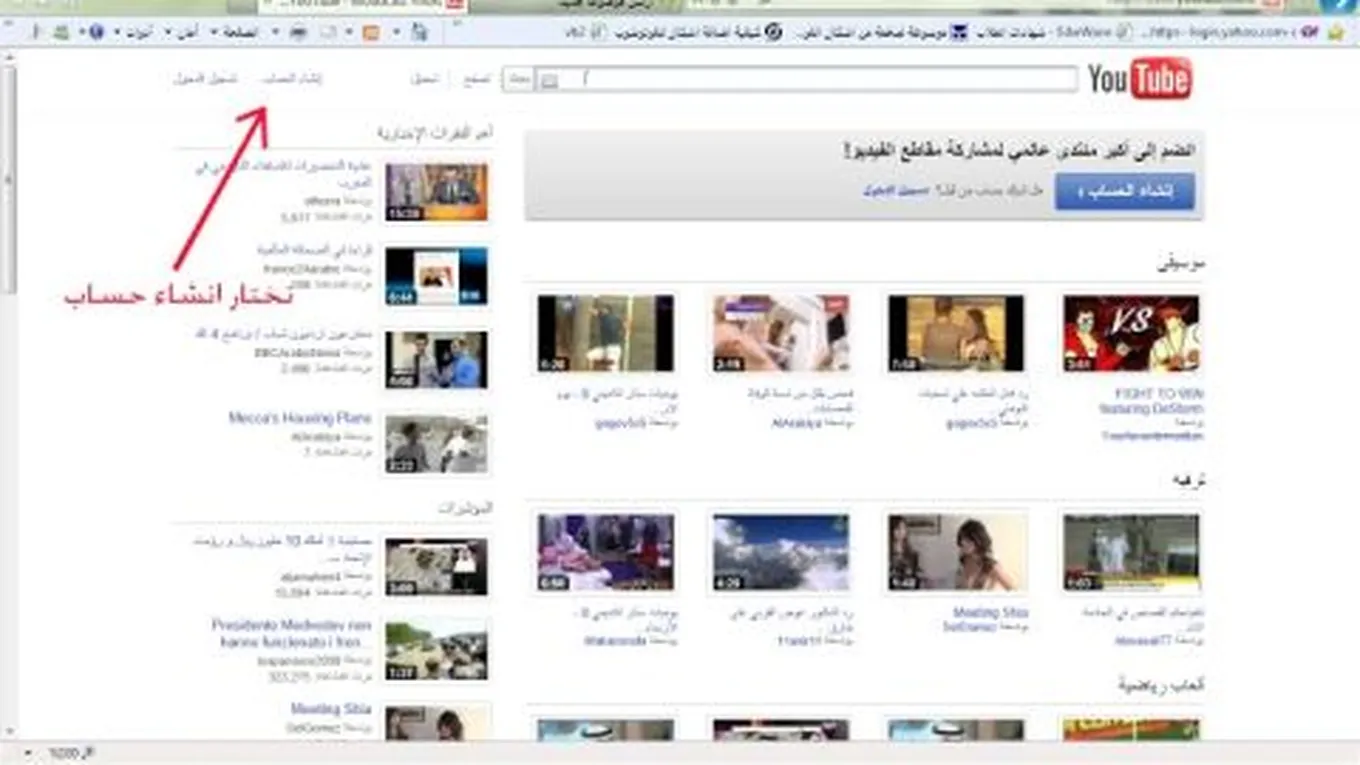Switch to the YouTube browser tab

pos(360,5)
